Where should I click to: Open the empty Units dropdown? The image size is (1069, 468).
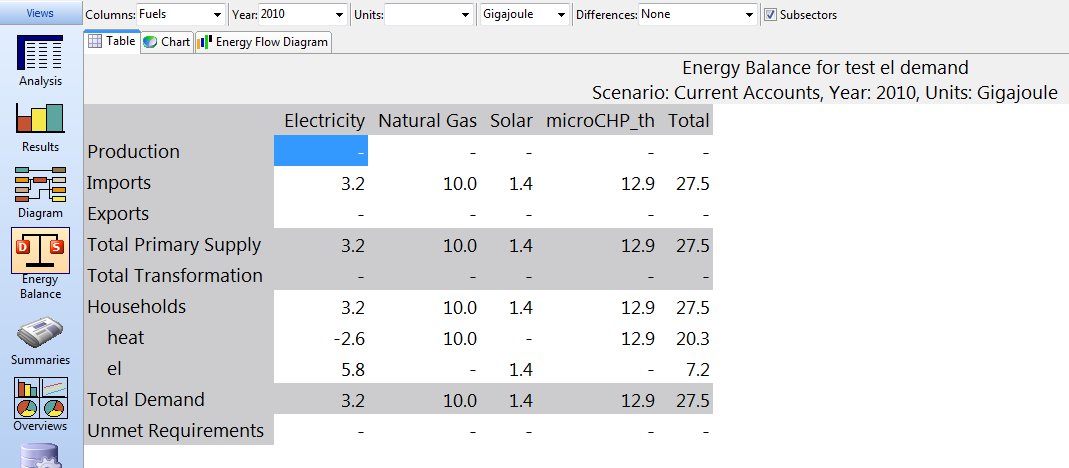click(x=429, y=14)
